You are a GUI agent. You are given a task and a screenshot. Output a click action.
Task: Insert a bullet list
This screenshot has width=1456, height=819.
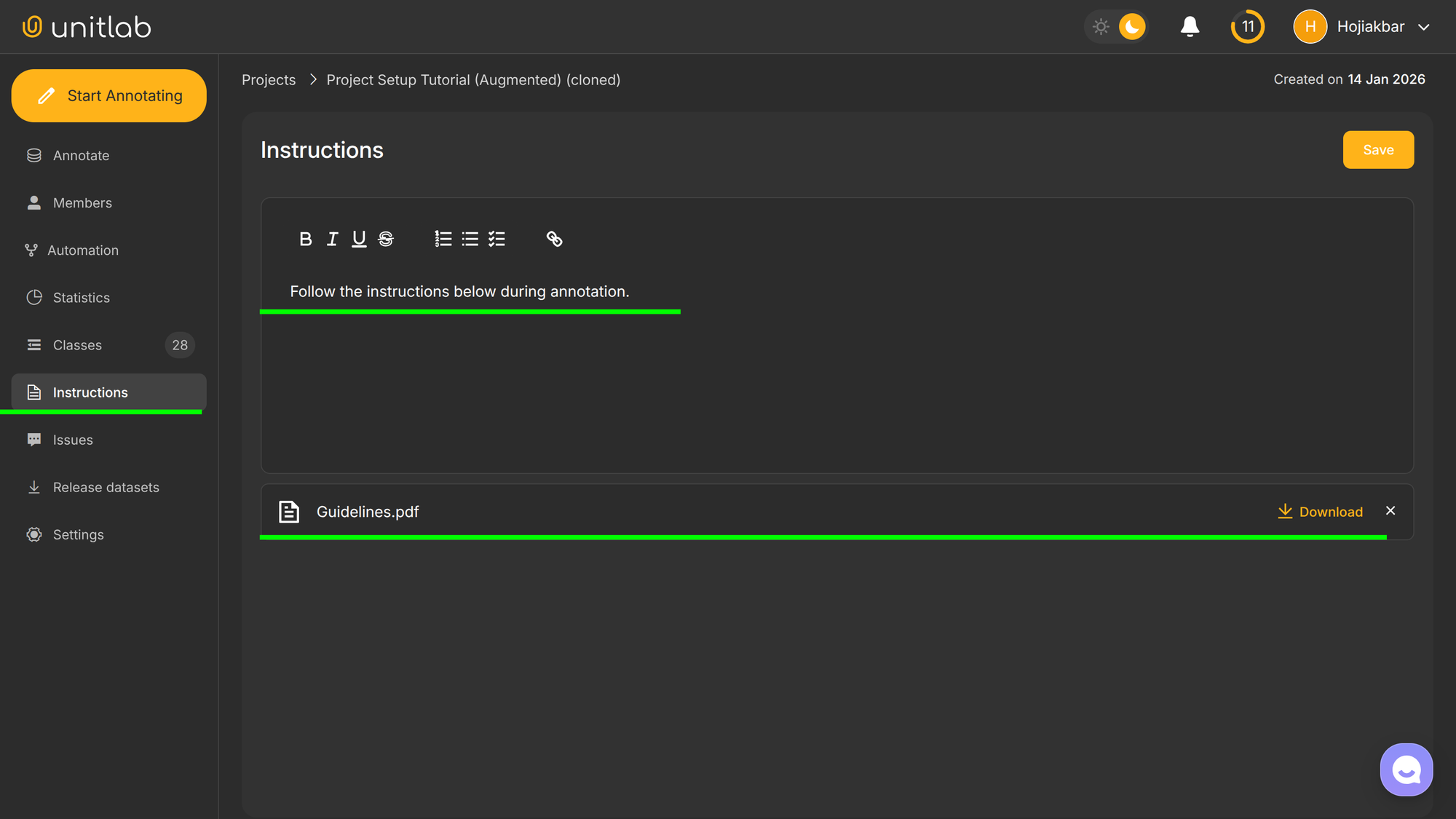pos(470,239)
